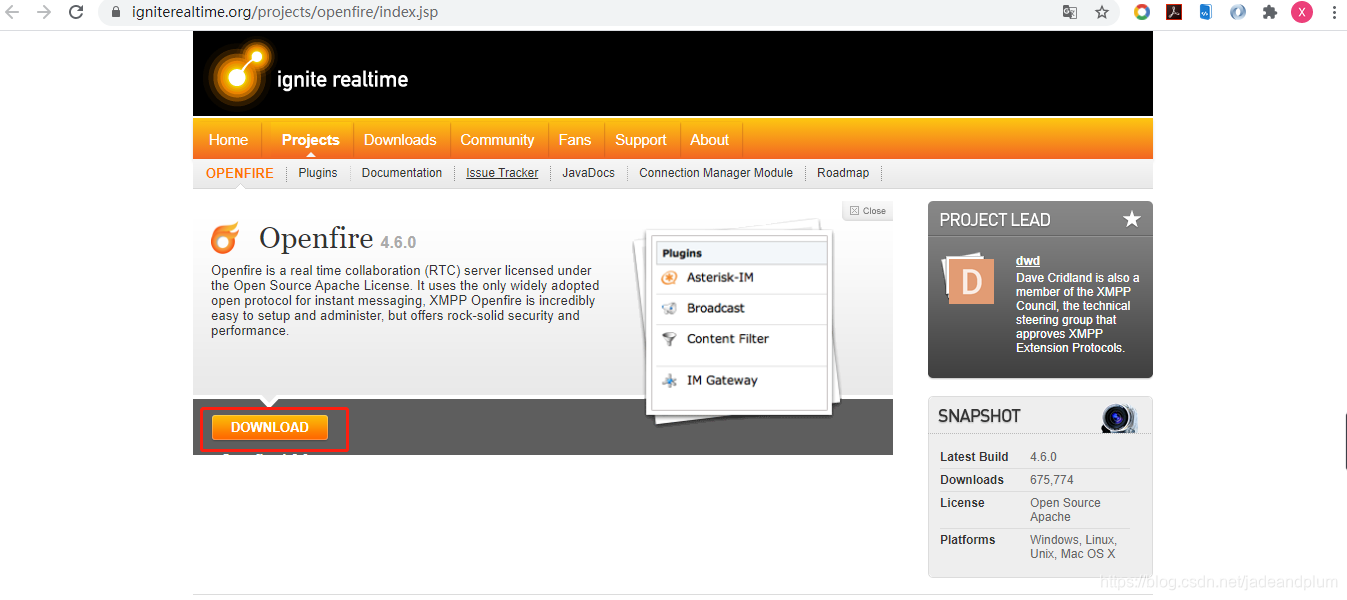Click the ignite realtime logo
The width and height of the screenshot is (1347, 600).
pos(309,73)
